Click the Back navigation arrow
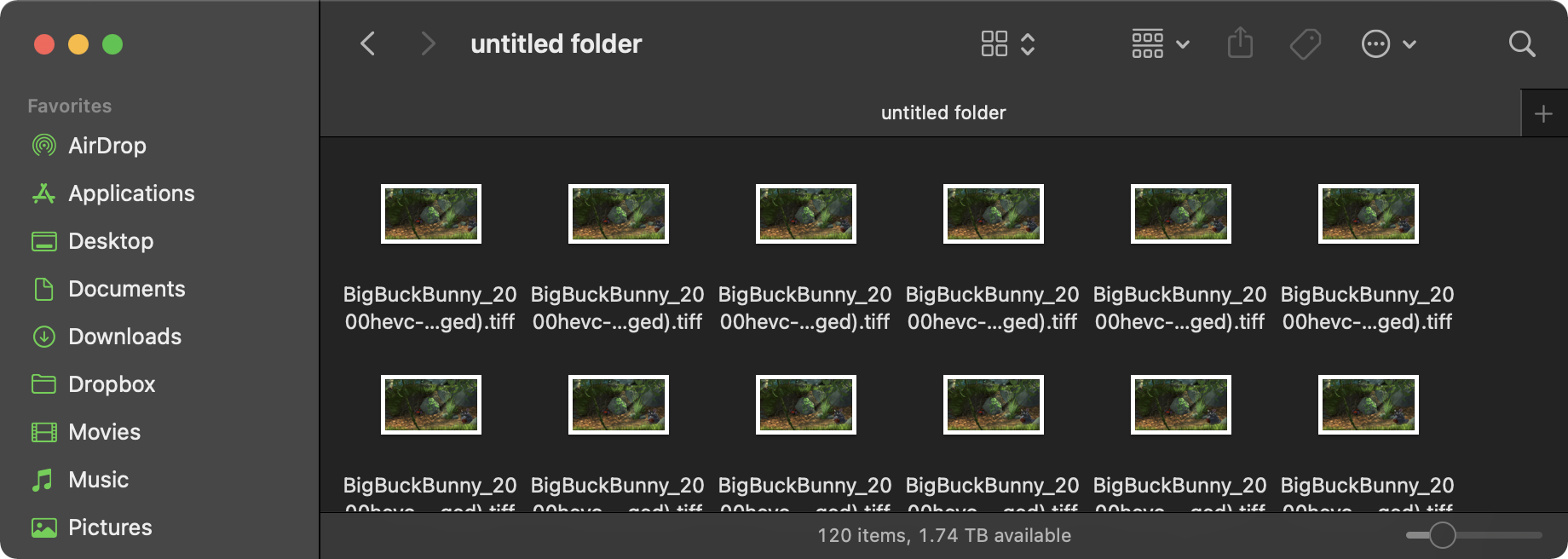This screenshot has width=1568, height=559. point(368,43)
